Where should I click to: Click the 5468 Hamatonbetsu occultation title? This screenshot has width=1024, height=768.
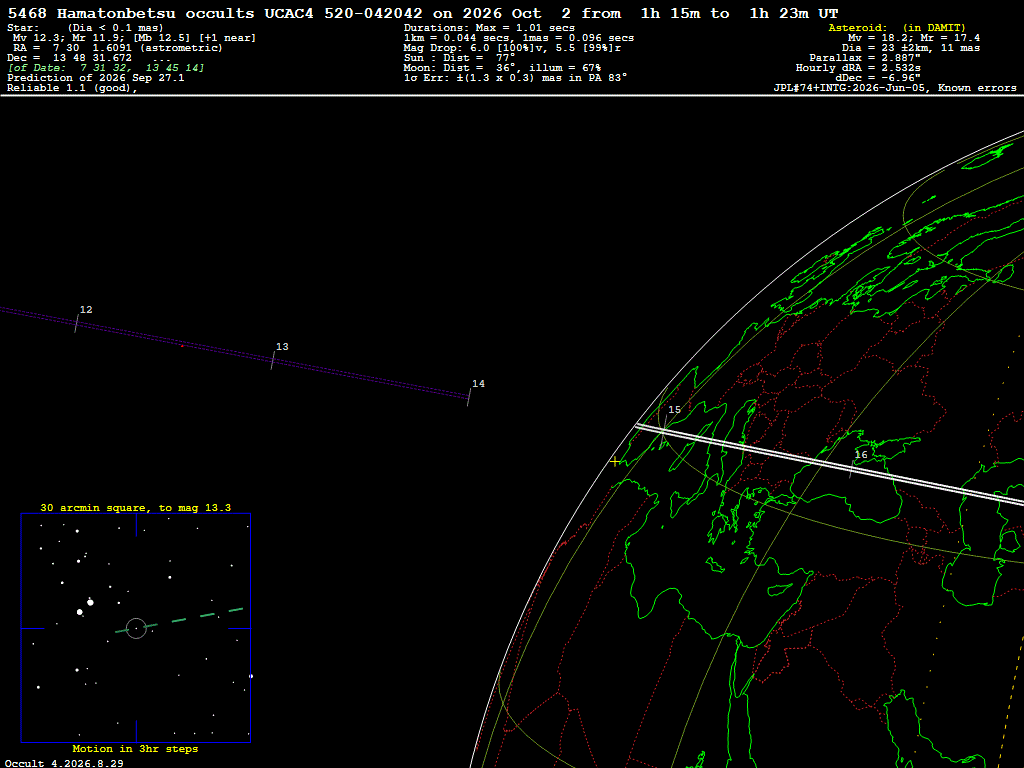(423, 13)
